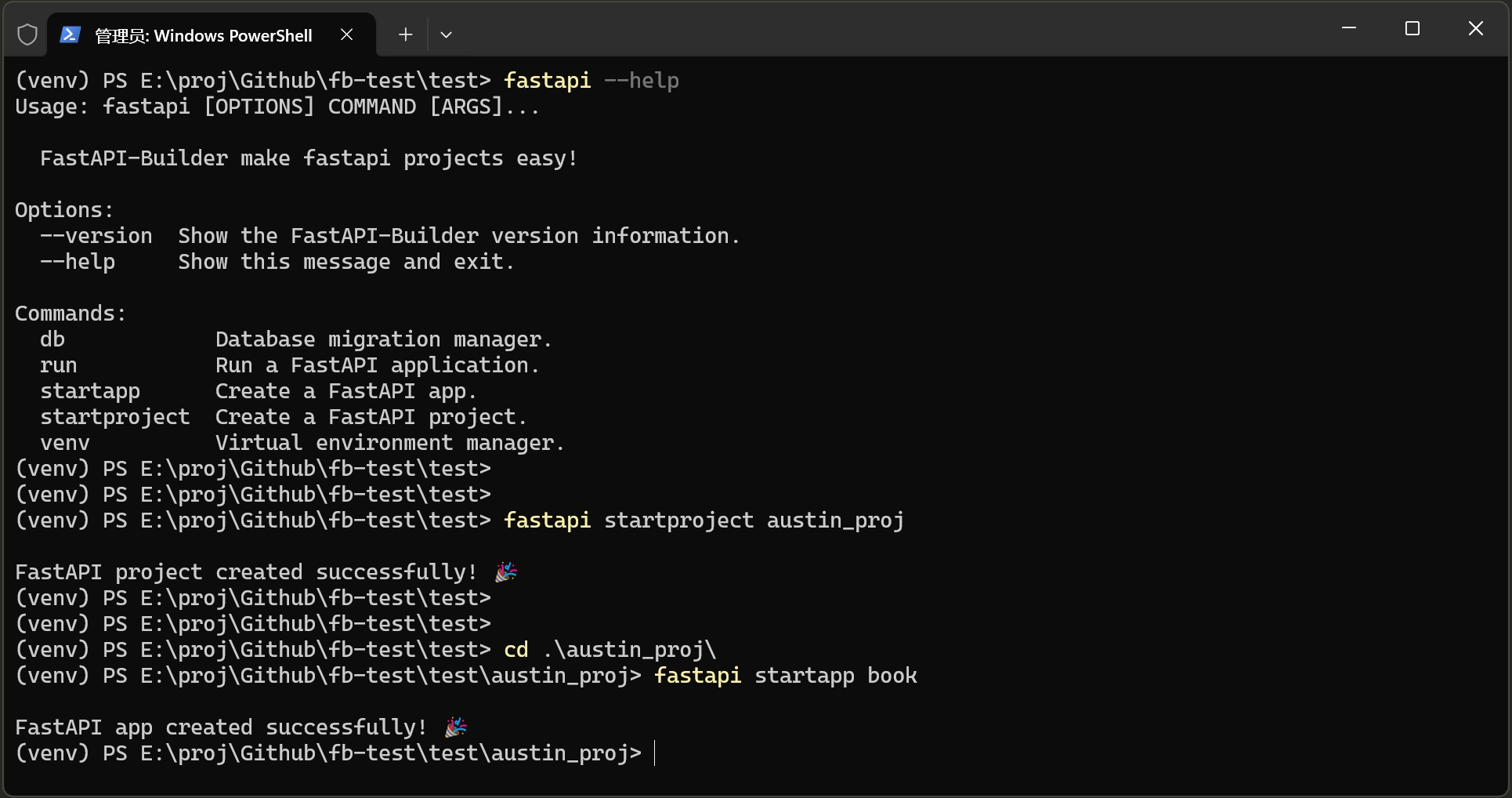Click the 'Options:' heading

click(x=64, y=210)
